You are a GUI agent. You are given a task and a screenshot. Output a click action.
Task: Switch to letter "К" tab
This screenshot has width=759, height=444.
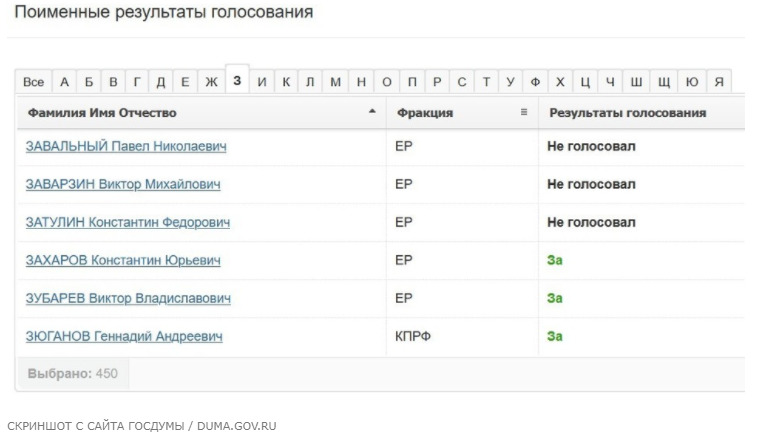pyautogui.click(x=286, y=82)
